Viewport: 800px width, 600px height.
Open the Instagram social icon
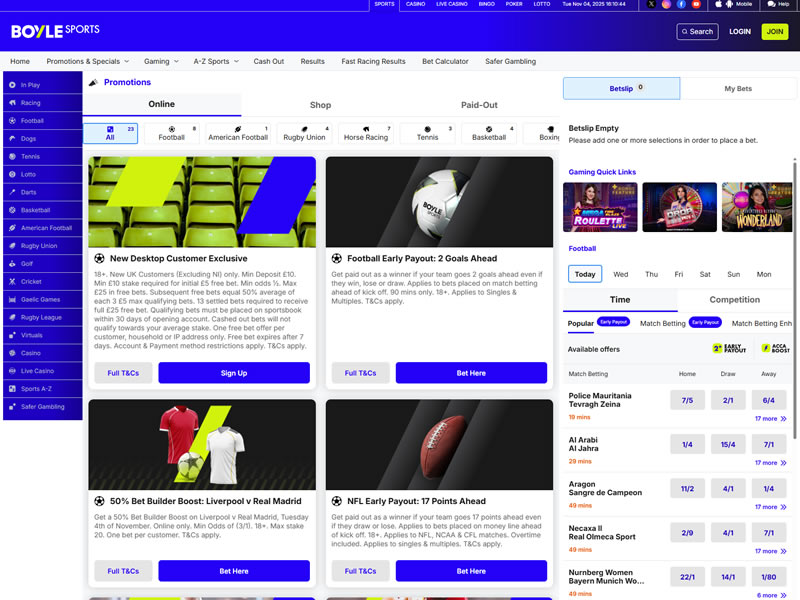tap(667, 4)
